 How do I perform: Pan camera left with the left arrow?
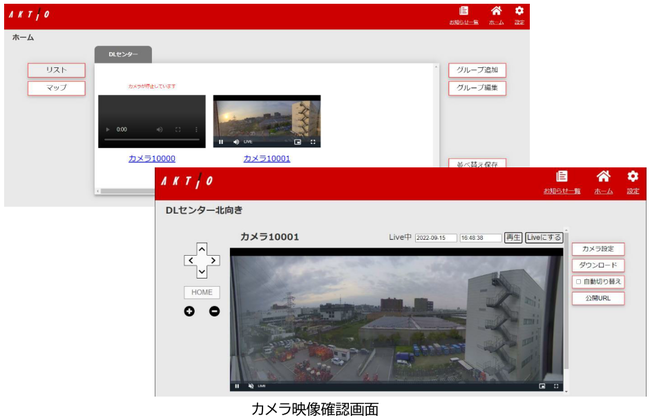[x=190, y=260]
